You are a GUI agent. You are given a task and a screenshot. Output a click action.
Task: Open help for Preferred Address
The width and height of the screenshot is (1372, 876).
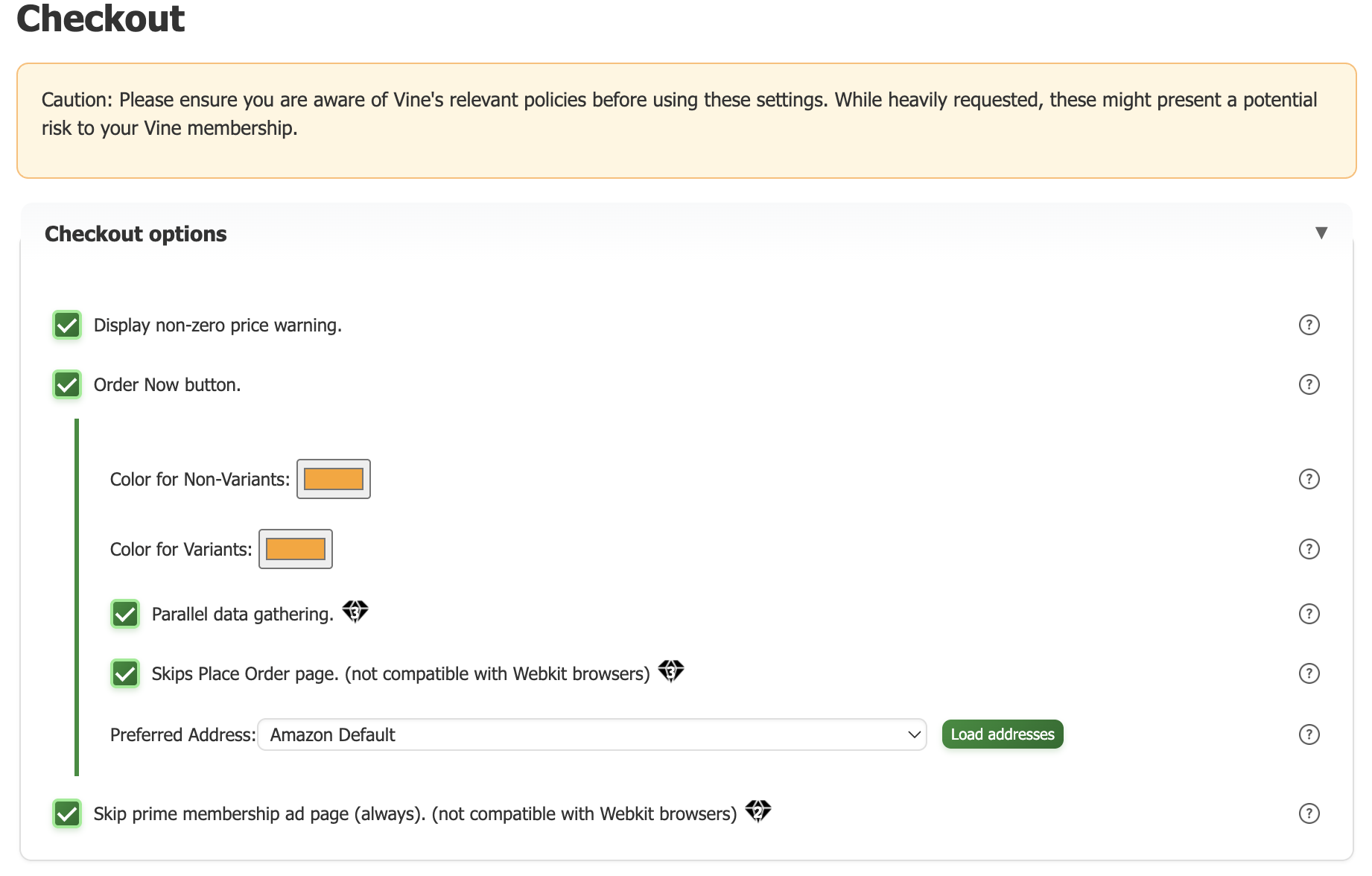pos(1309,734)
